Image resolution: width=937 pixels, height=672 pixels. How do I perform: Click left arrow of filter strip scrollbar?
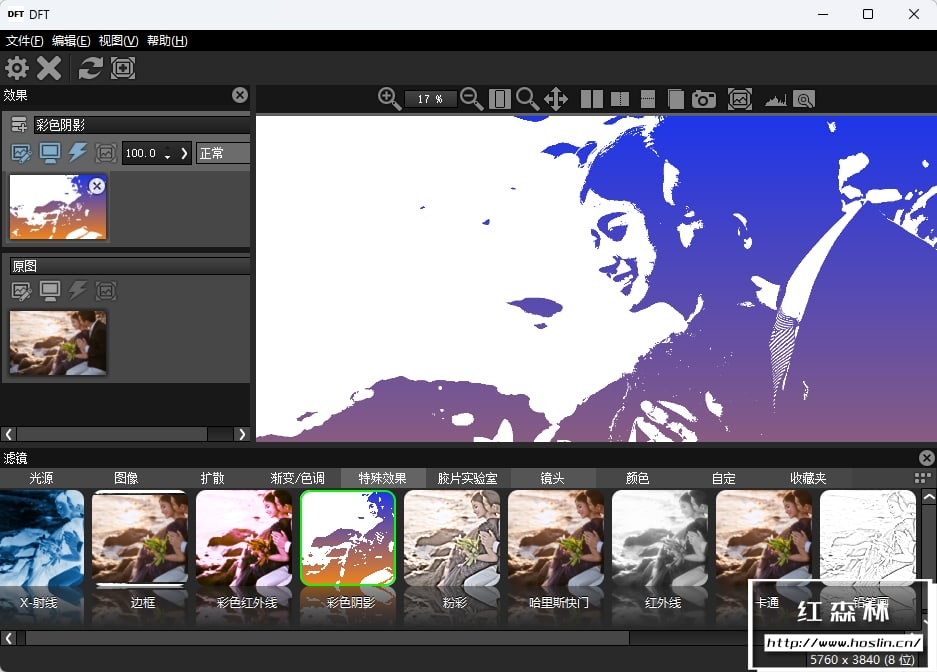click(x=8, y=638)
